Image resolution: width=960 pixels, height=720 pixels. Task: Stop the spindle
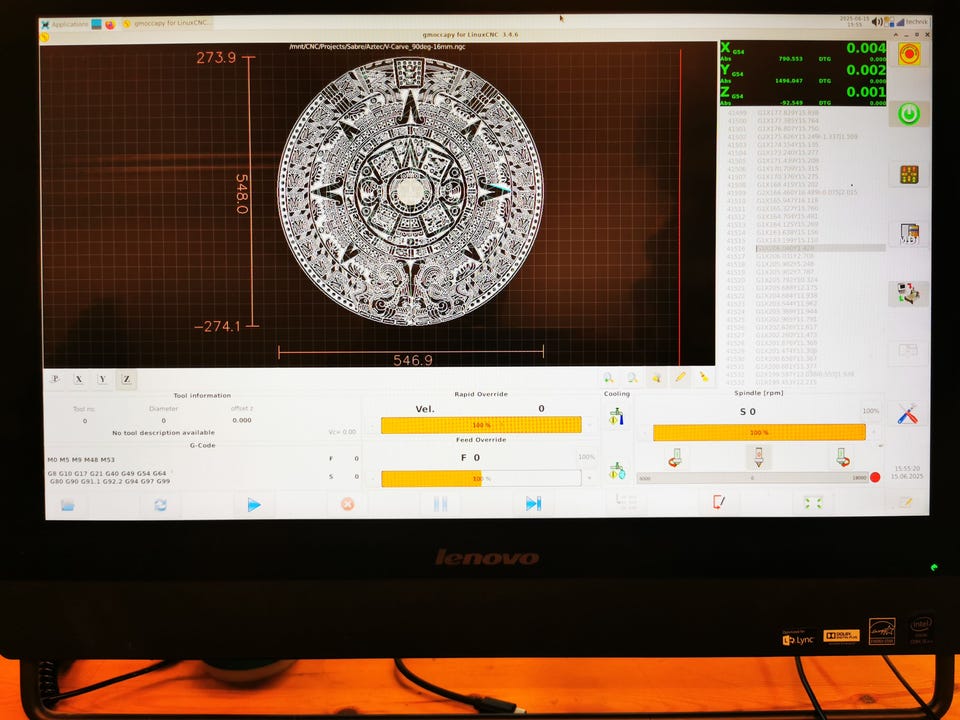(759, 457)
